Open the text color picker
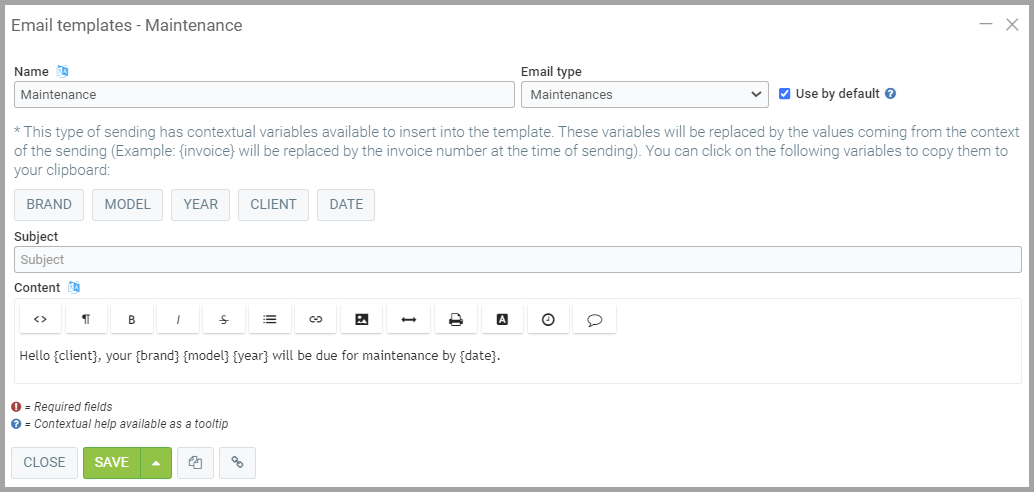Viewport: 1034px width, 492px height. 502,319
